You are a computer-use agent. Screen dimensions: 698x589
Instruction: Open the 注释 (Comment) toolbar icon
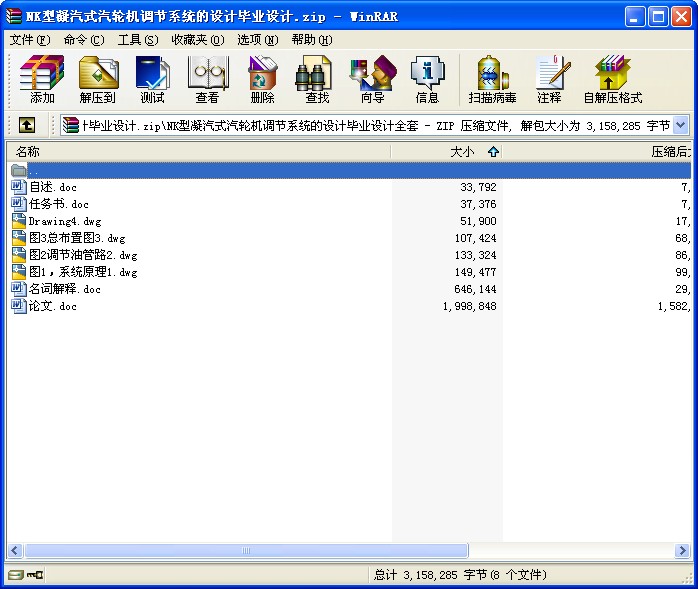549,79
